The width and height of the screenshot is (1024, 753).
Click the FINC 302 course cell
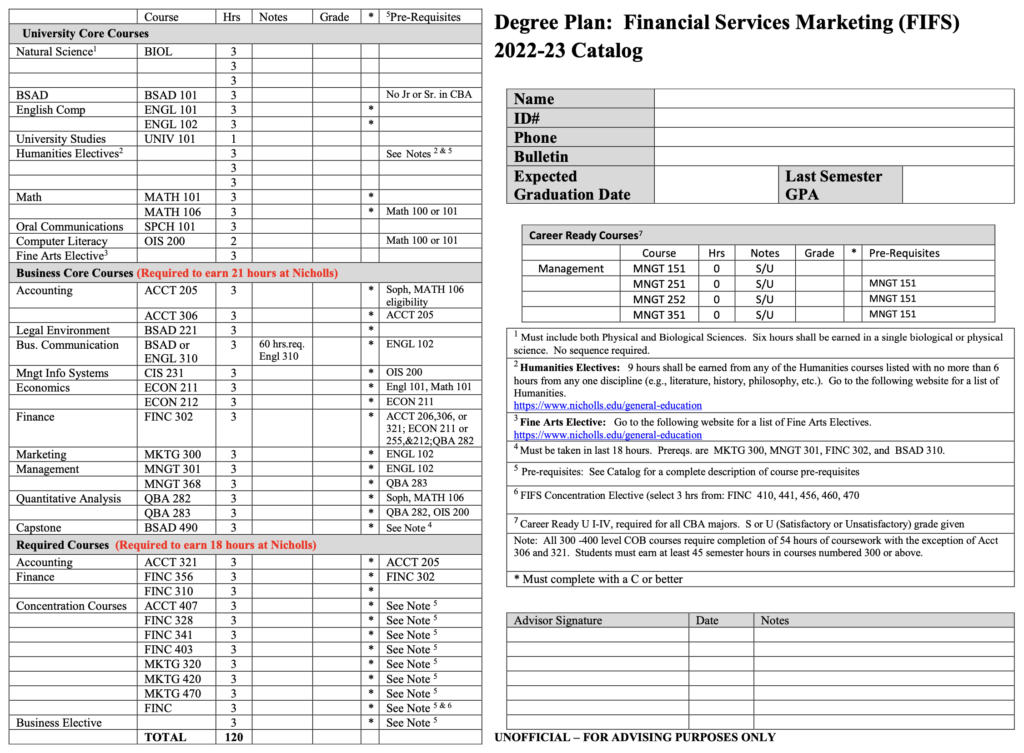tap(176, 428)
